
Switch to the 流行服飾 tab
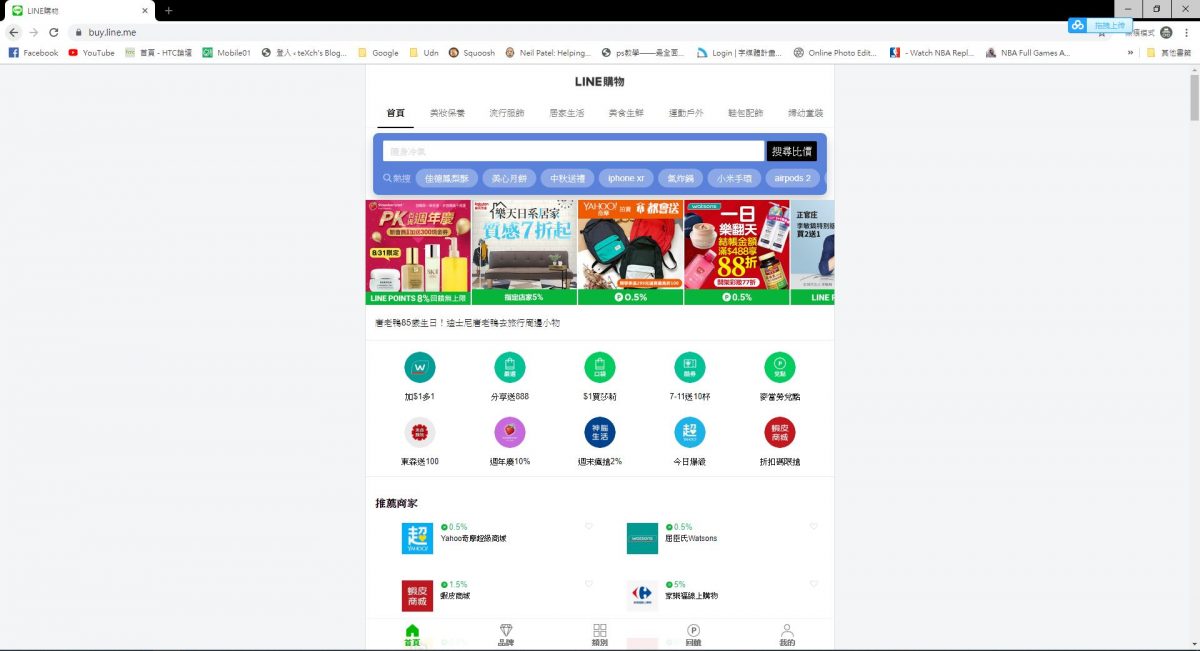(507, 113)
